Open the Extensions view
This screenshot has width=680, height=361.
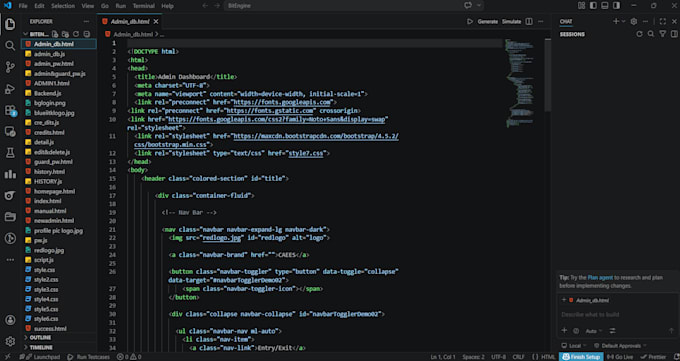coord(10,111)
